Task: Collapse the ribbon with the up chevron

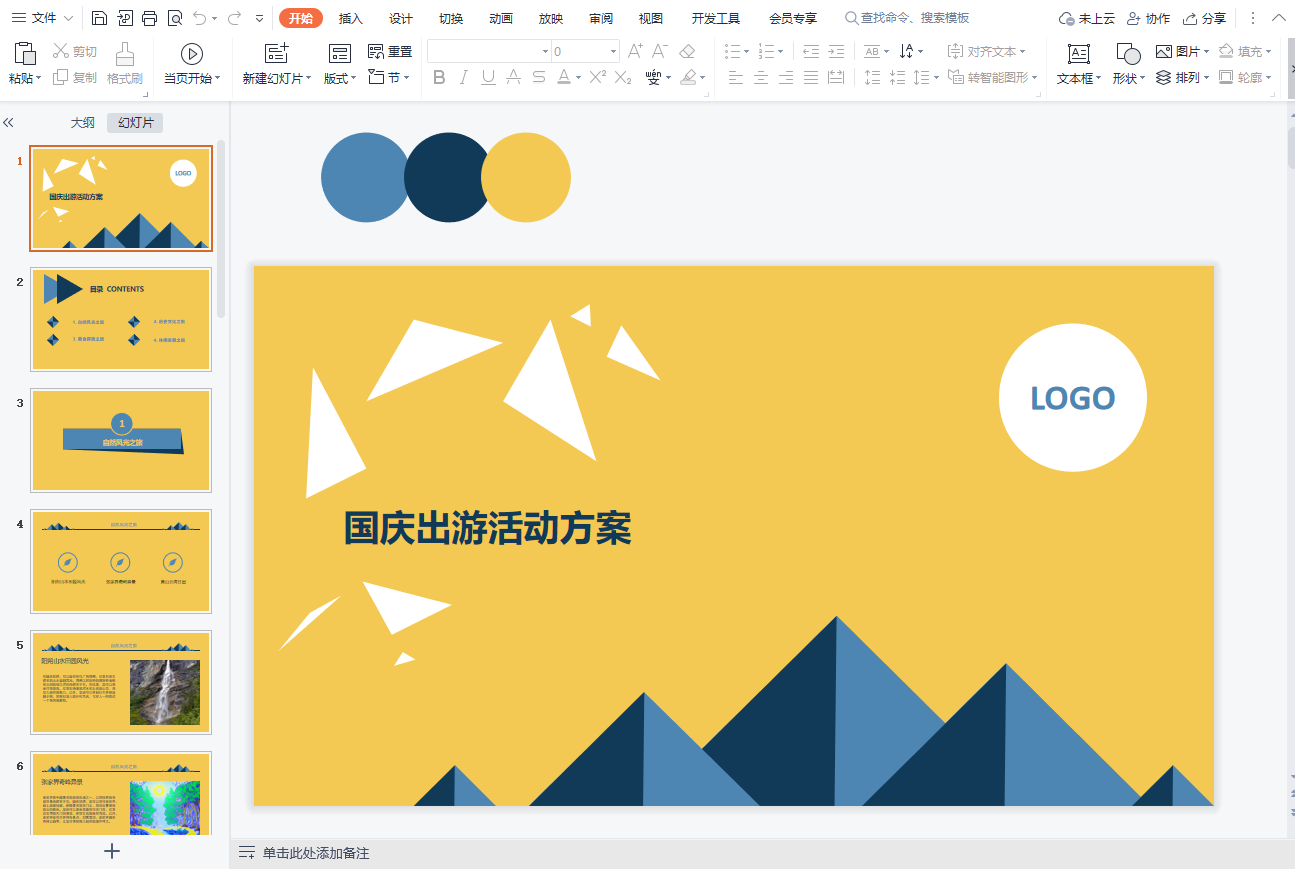Action: (1278, 18)
